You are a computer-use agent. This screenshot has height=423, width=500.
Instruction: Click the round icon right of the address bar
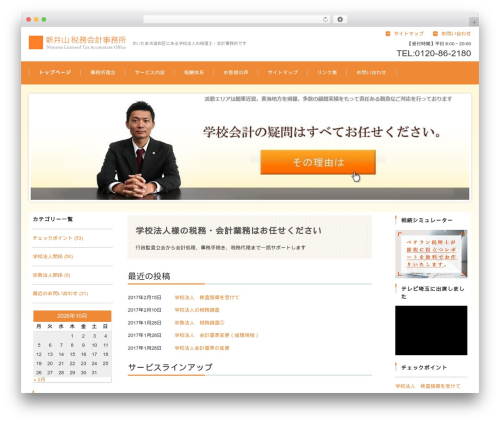pos(340,19)
